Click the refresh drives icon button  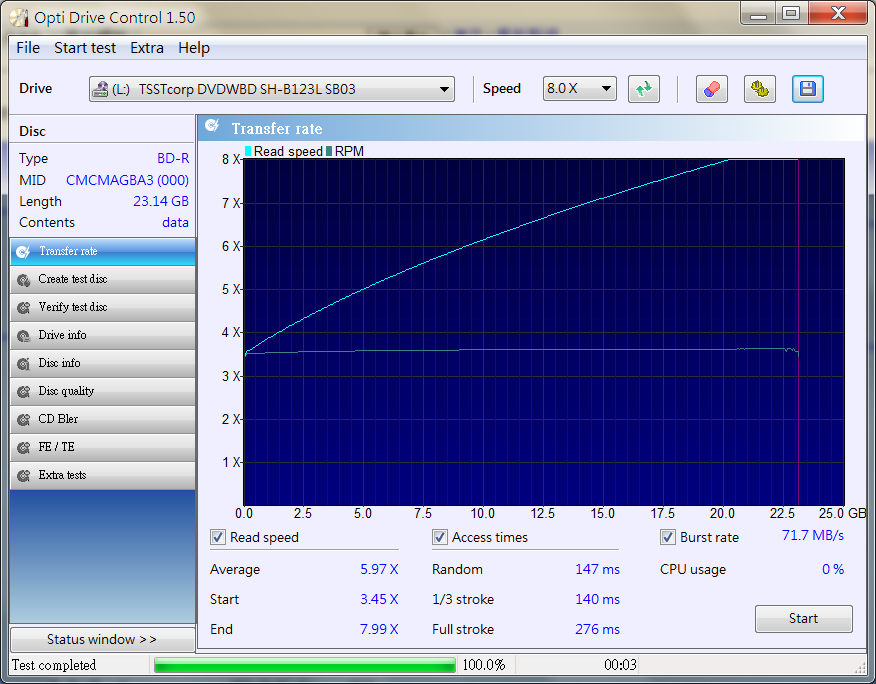pyautogui.click(x=644, y=89)
